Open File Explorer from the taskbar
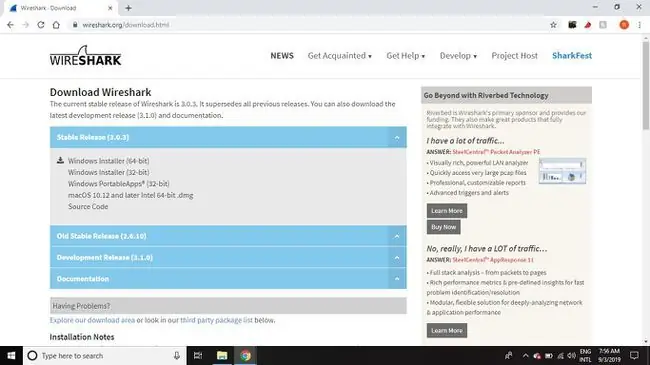 (222, 355)
